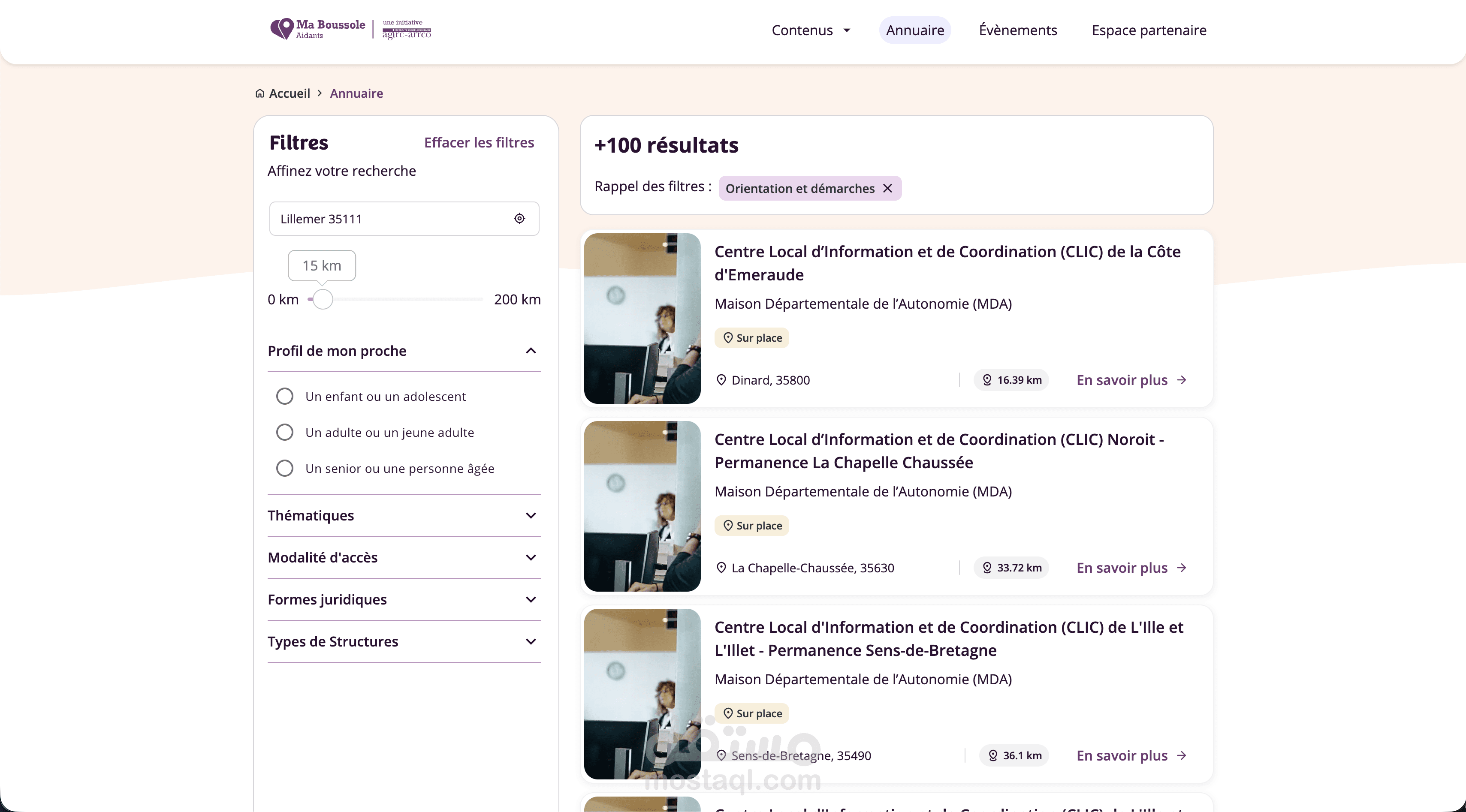Click the Lillemer 35111 location input field
The height and width of the screenshot is (812, 1466).
[404, 219]
